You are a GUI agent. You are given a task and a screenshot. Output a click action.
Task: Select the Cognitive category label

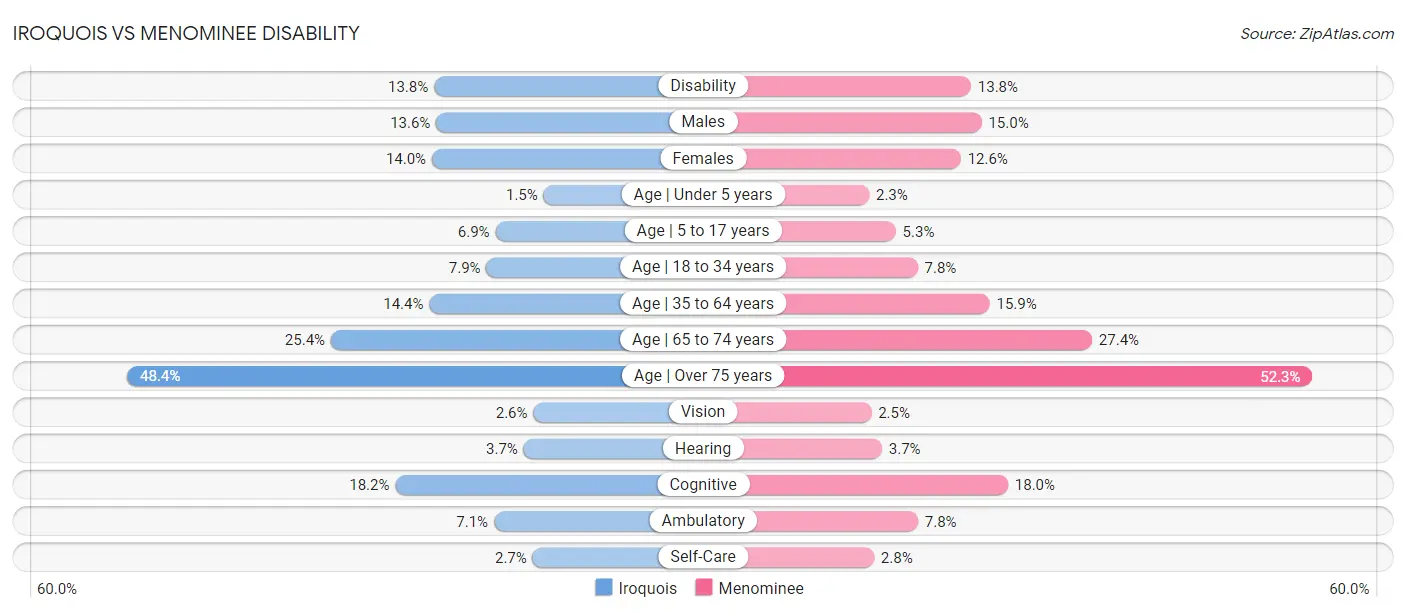pos(703,484)
